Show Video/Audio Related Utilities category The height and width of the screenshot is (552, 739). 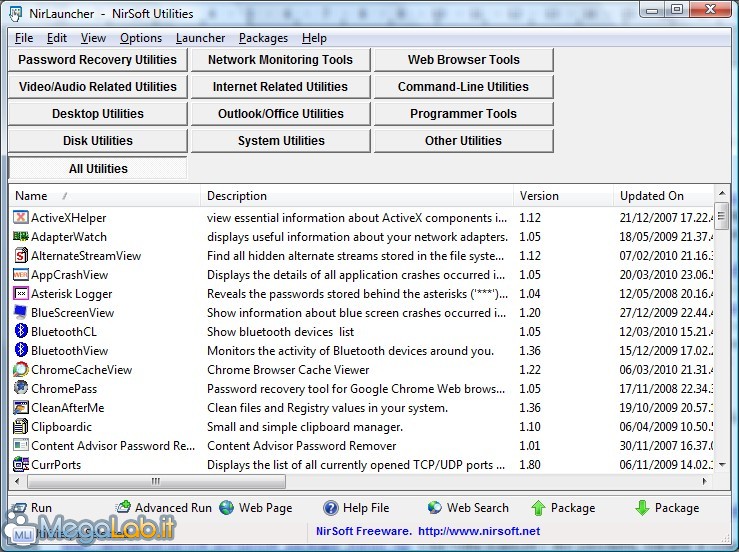[98, 87]
